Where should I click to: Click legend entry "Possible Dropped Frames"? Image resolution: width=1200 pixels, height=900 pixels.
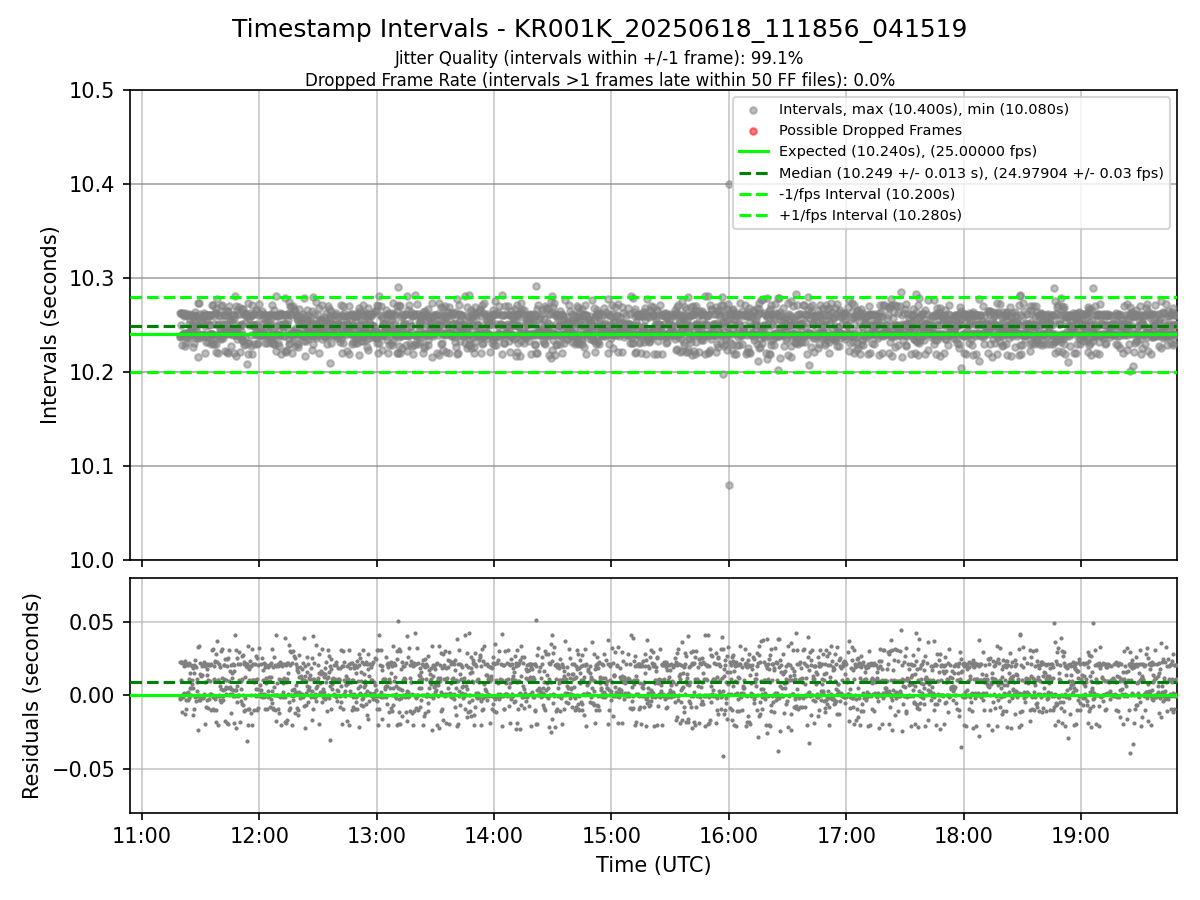click(x=870, y=130)
